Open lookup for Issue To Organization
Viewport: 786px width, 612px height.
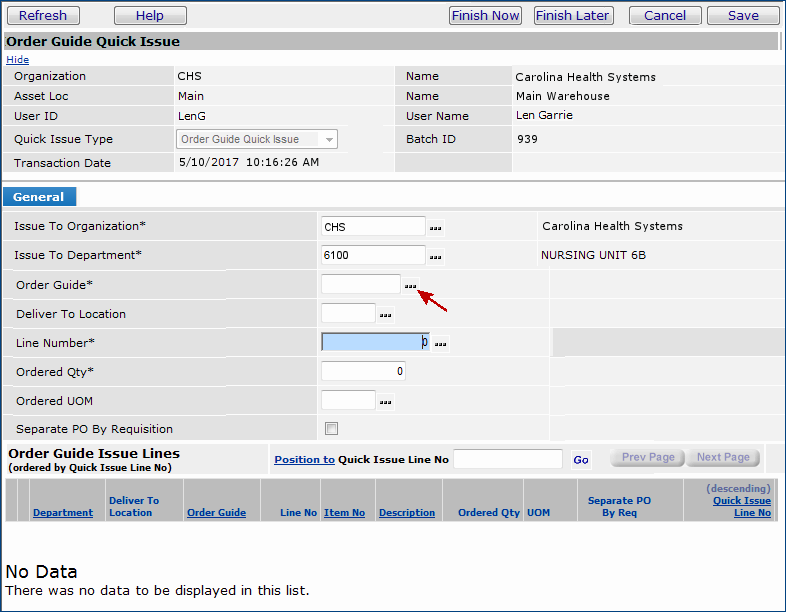[x=435, y=228]
